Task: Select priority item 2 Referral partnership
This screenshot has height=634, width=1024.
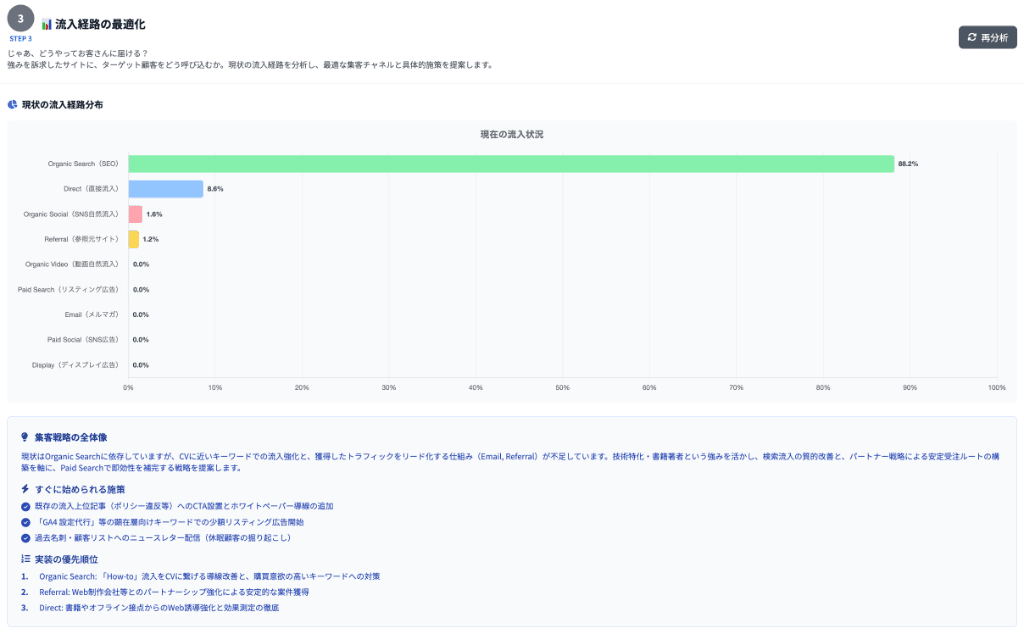Action: (x=190, y=592)
